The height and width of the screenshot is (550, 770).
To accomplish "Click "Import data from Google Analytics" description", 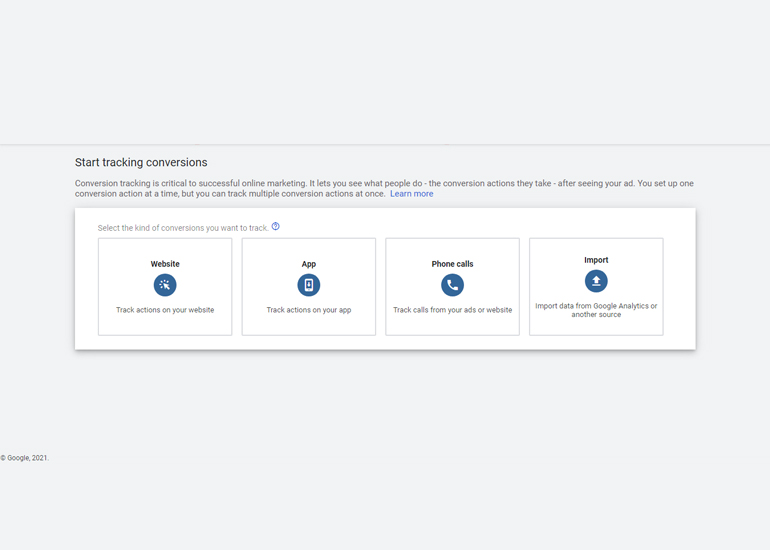I will pyautogui.click(x=596, y=310).
